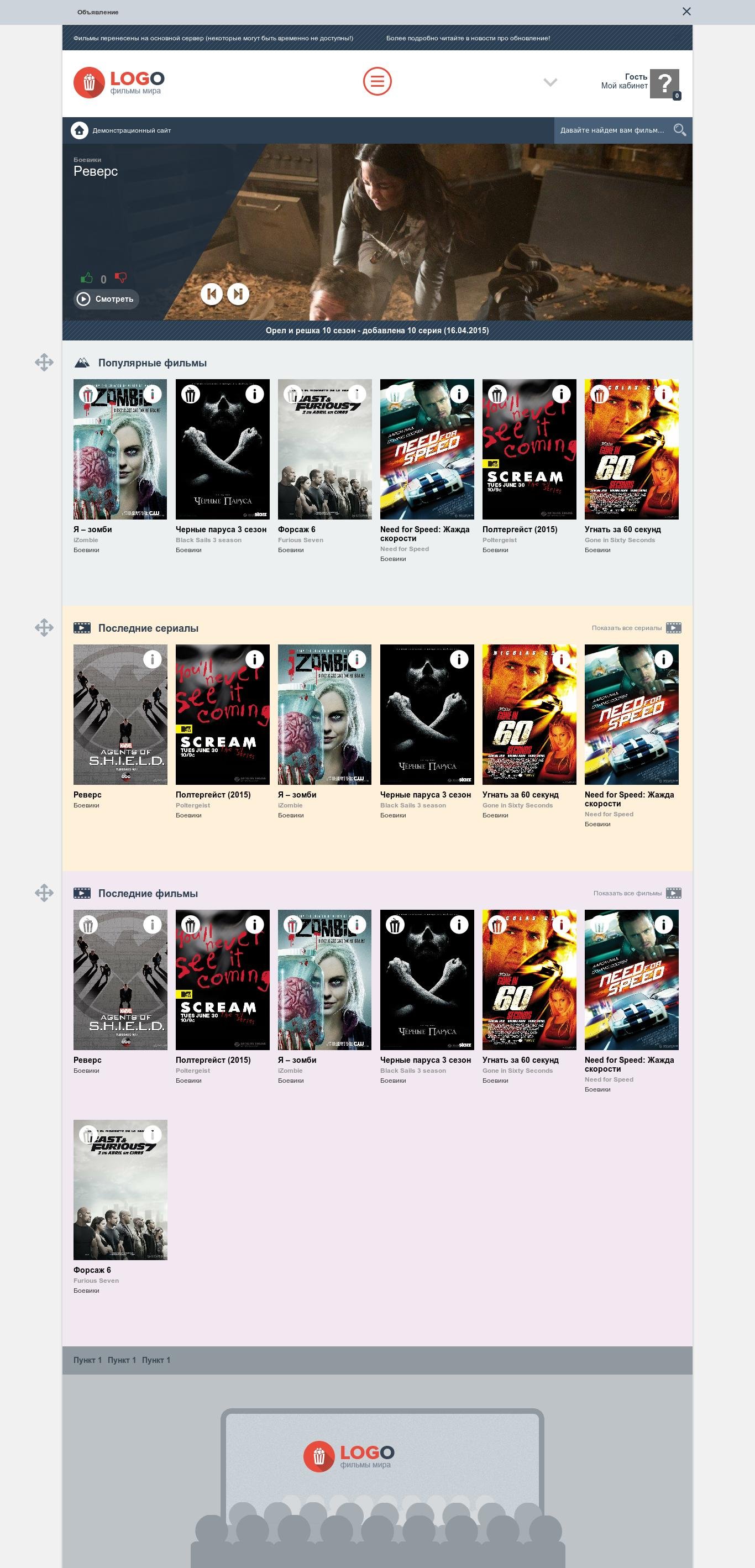Go to next slide in banner
The width and height of the screenshot is (755, 1568).
pyautogui.click(x=238, y=295)
